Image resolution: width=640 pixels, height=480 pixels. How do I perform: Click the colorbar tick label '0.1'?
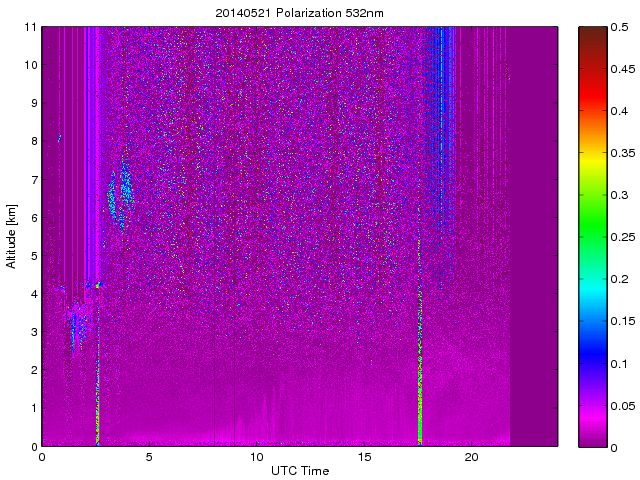[x=619, y=364]
